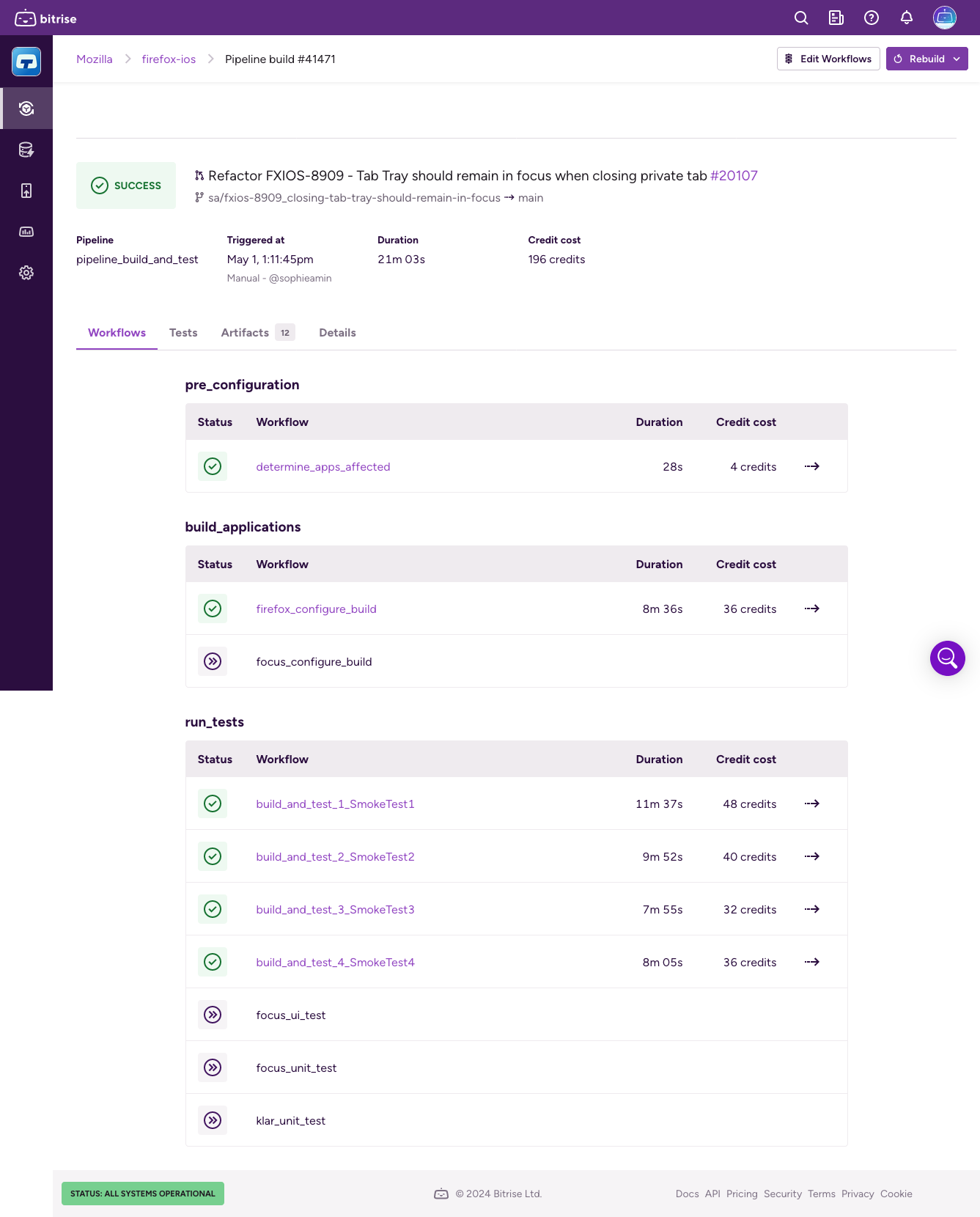Open the Bitrise home logo
Image resolution: width=980 pixels, height=1217 pixels.
point(45,18)
